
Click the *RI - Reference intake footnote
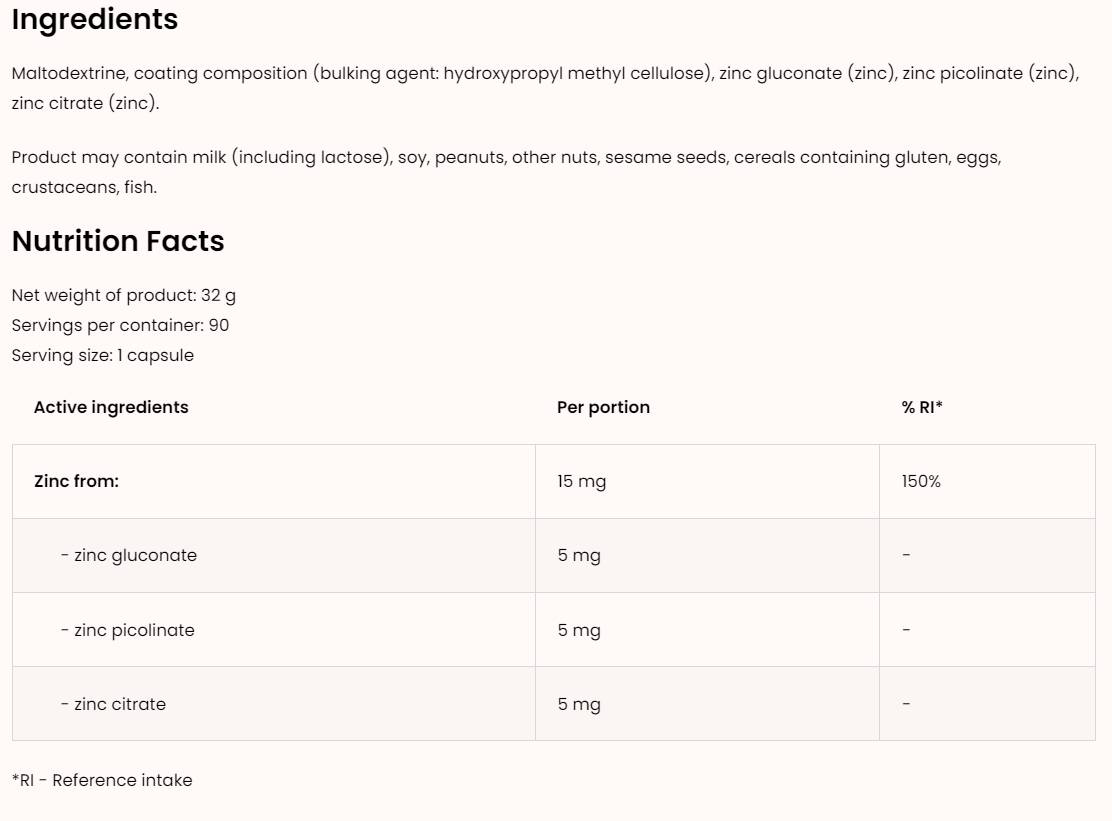(102, 780)
